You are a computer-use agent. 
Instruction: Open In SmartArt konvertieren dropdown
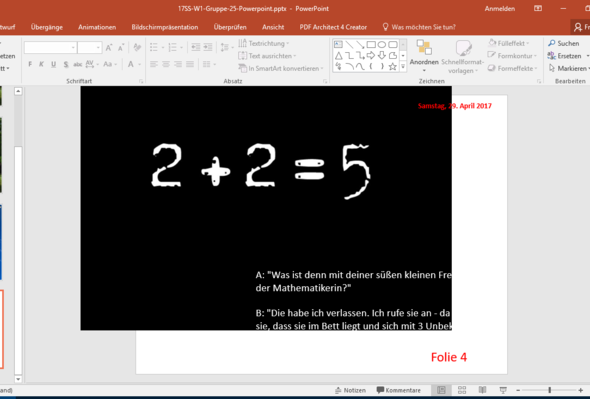281,68
